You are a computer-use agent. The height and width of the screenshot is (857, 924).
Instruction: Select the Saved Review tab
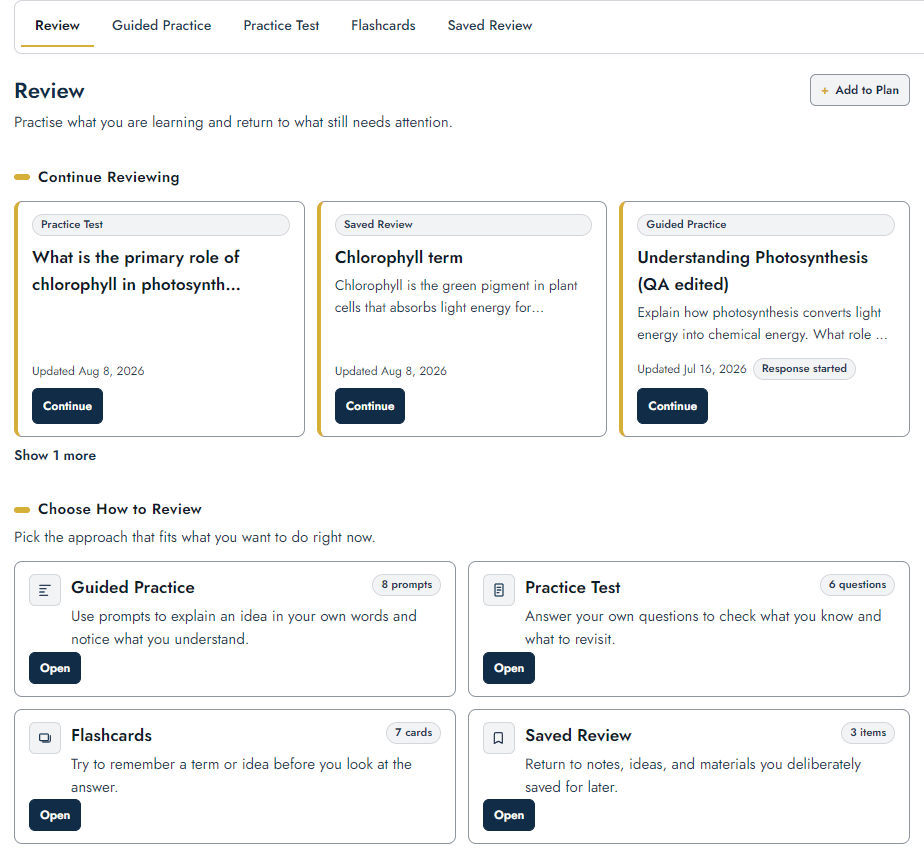click(x=490, y=26)
